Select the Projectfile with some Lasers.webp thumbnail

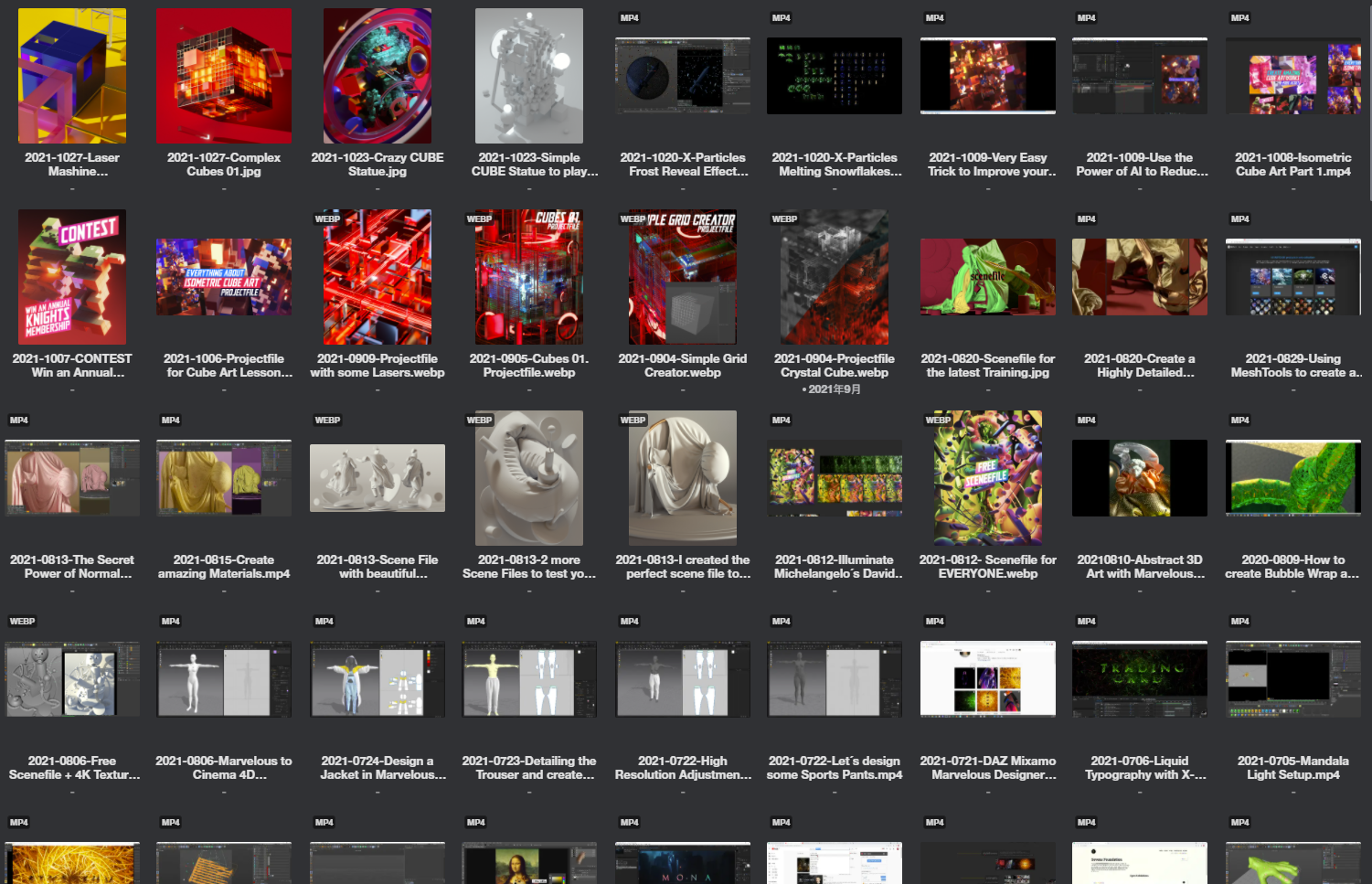(378, 277)
